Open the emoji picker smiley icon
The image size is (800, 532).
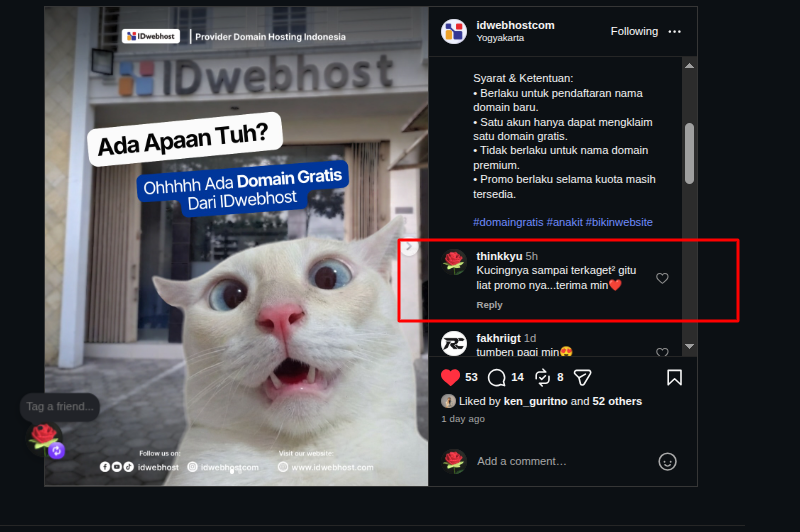point(667,462)
